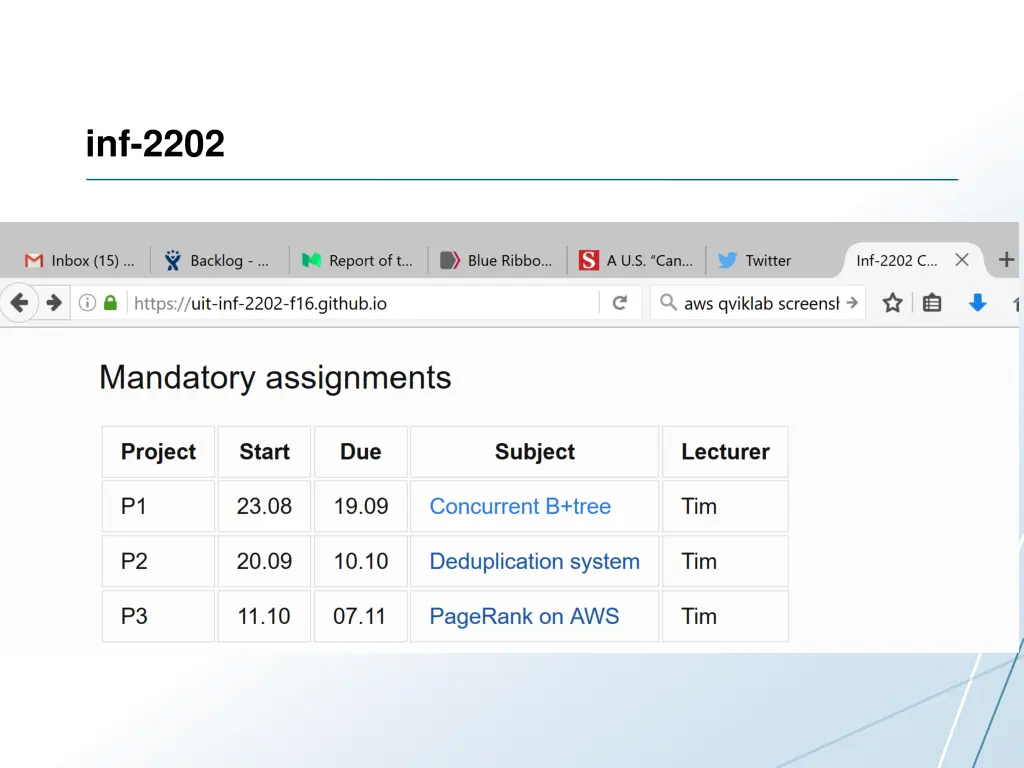
Task: Click the site information icon in address bar
Action: click(x=87, y=303)
